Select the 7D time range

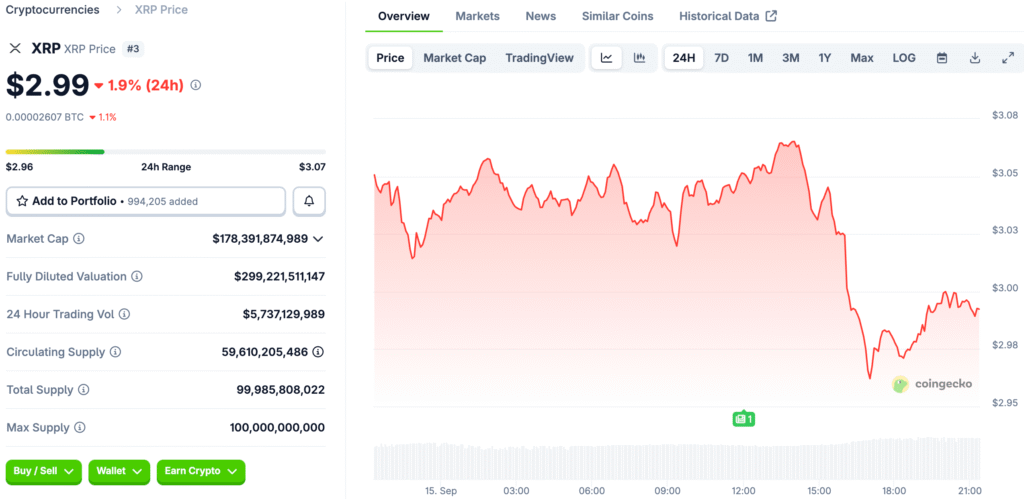(x=722, y=58)
